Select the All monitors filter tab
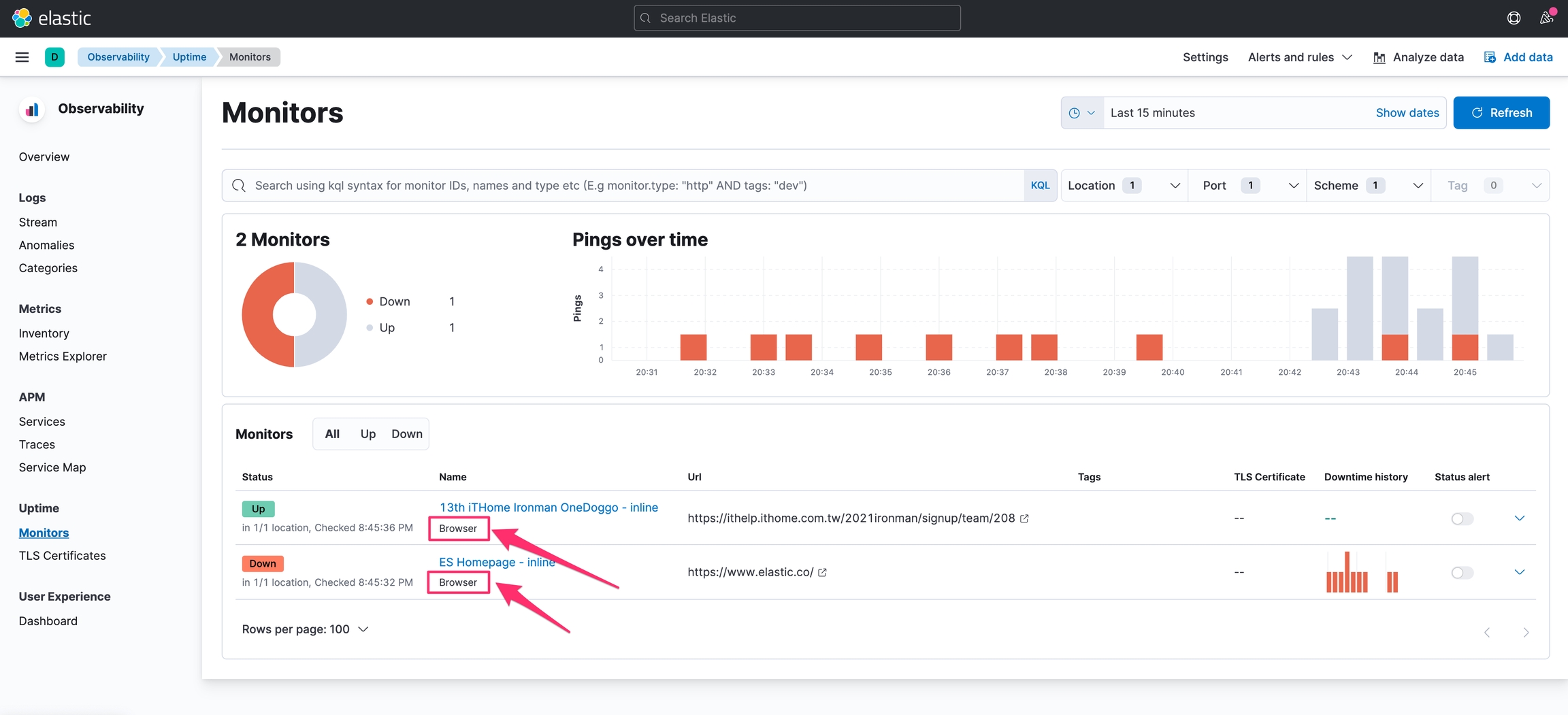Viewport: 1568px width, 715px height. [332, 434]
